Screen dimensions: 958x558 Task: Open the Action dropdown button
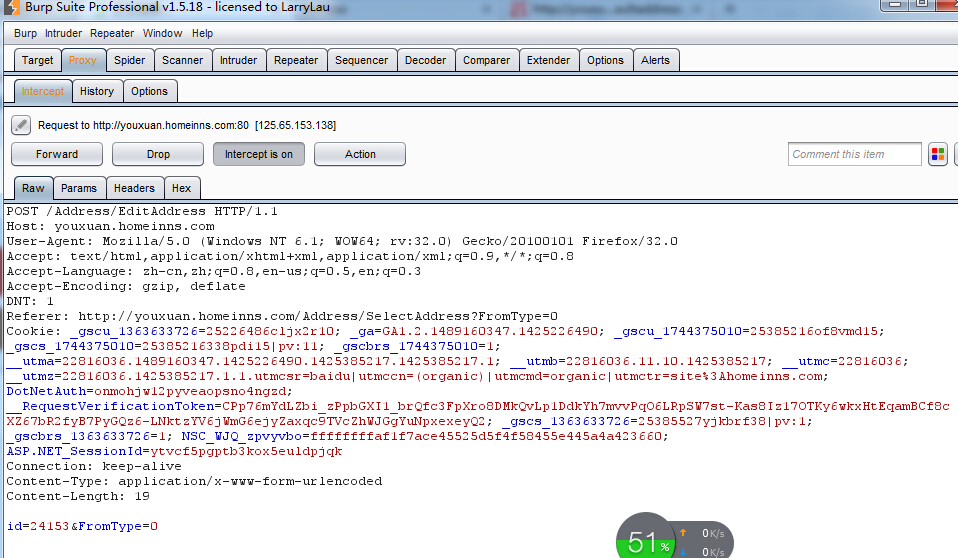point(360,154)
